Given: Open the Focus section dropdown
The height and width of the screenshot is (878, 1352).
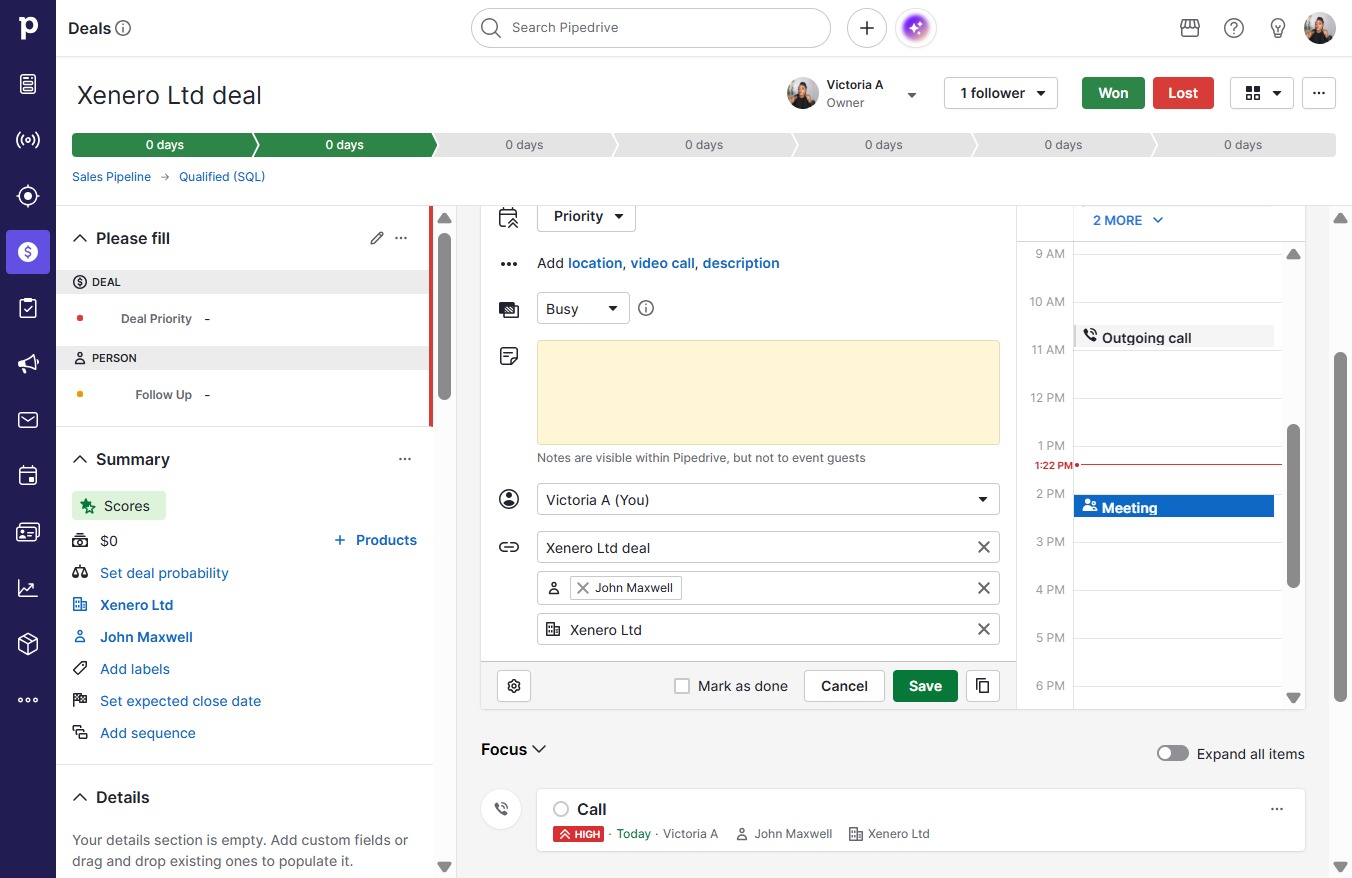Looking at the screenshot, I should click(514, 749).
